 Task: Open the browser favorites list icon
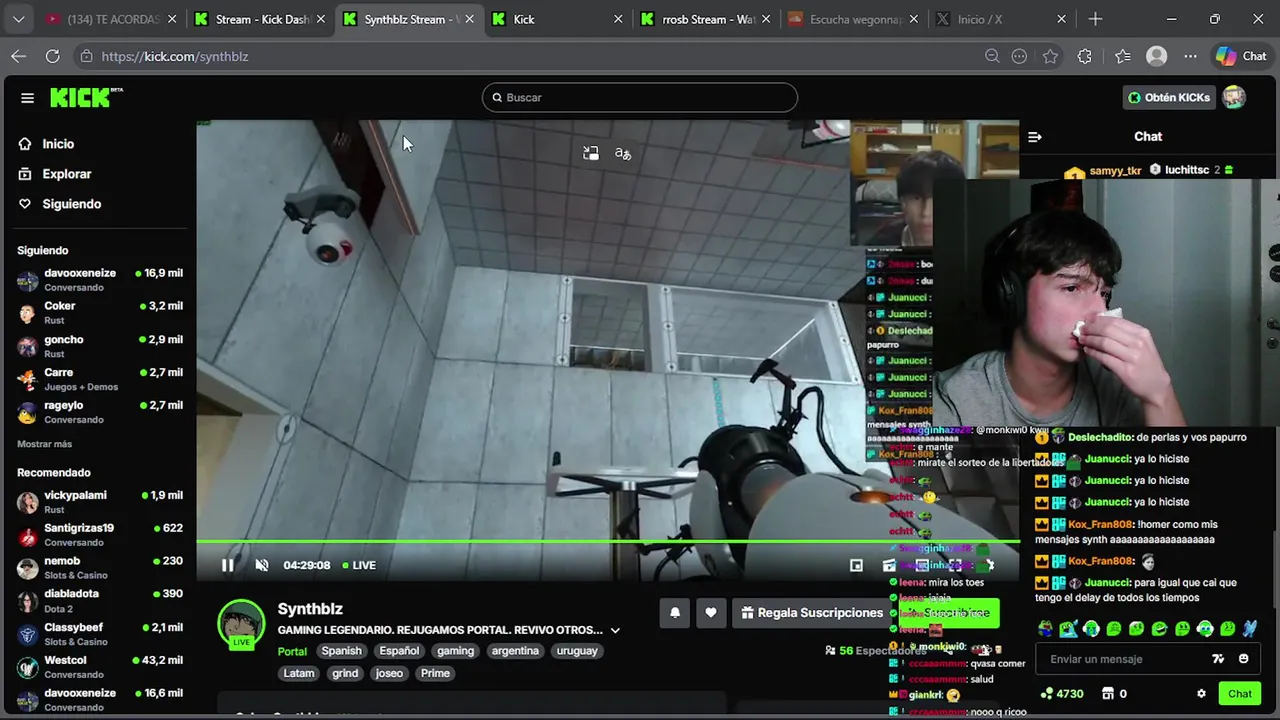[1123, 56]
